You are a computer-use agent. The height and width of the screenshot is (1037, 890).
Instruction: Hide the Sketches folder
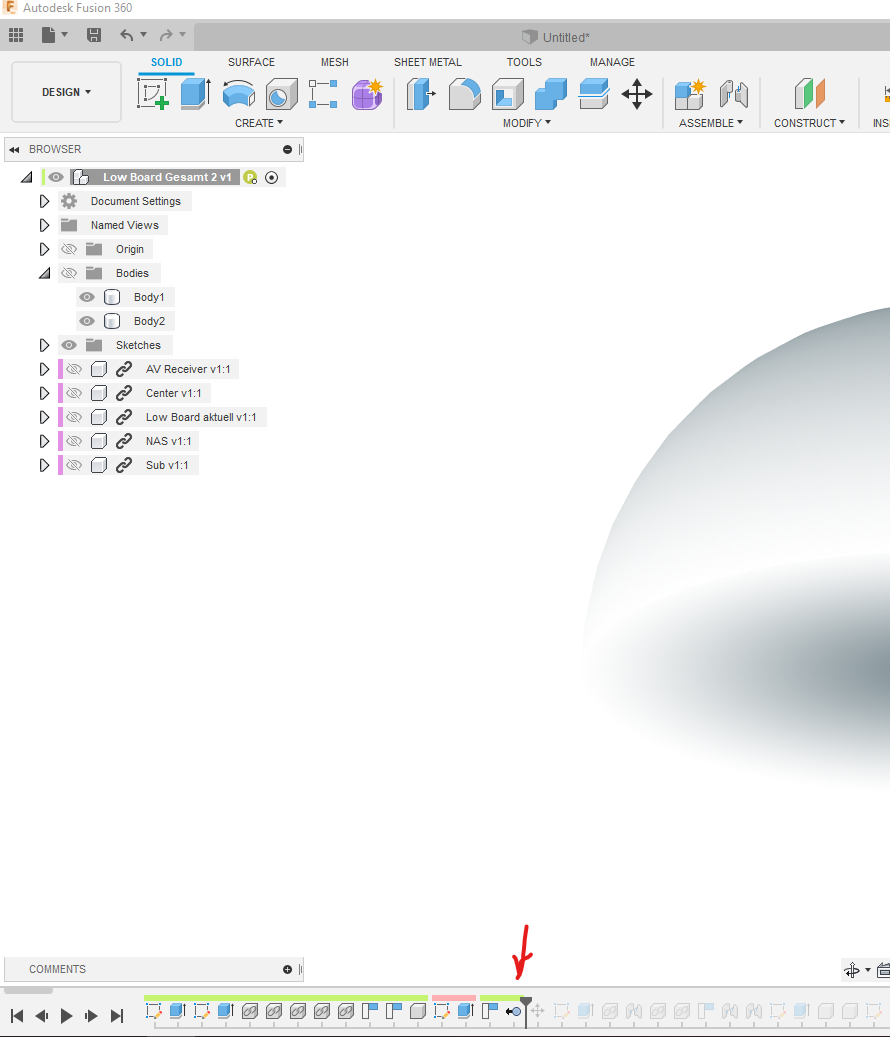coord(69,345)
